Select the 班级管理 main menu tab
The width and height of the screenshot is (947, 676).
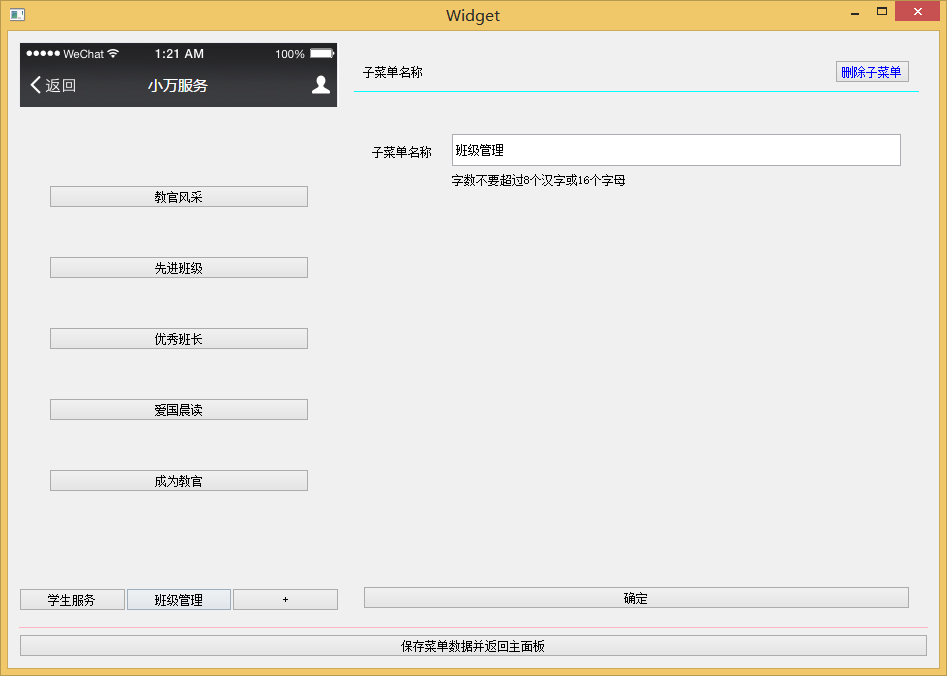[179, 600]
